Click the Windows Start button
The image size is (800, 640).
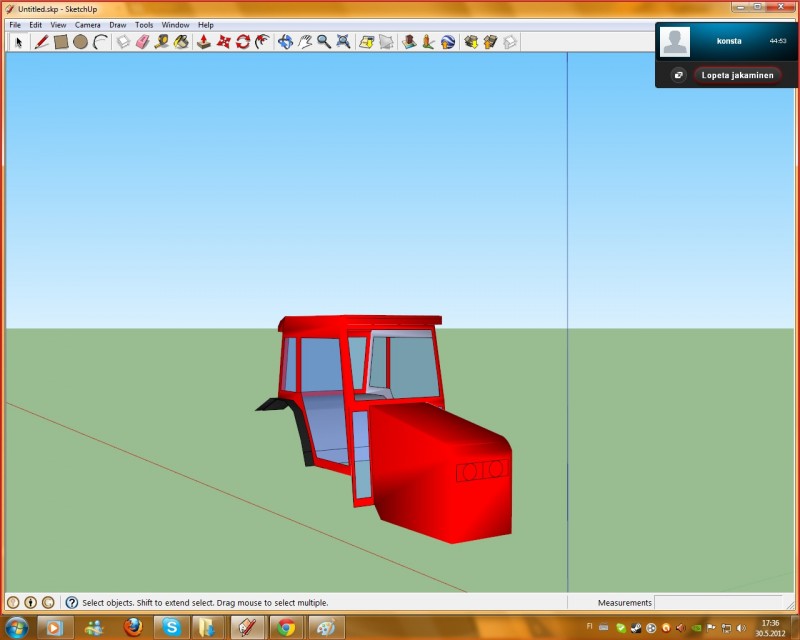click(x=17, y=627)
